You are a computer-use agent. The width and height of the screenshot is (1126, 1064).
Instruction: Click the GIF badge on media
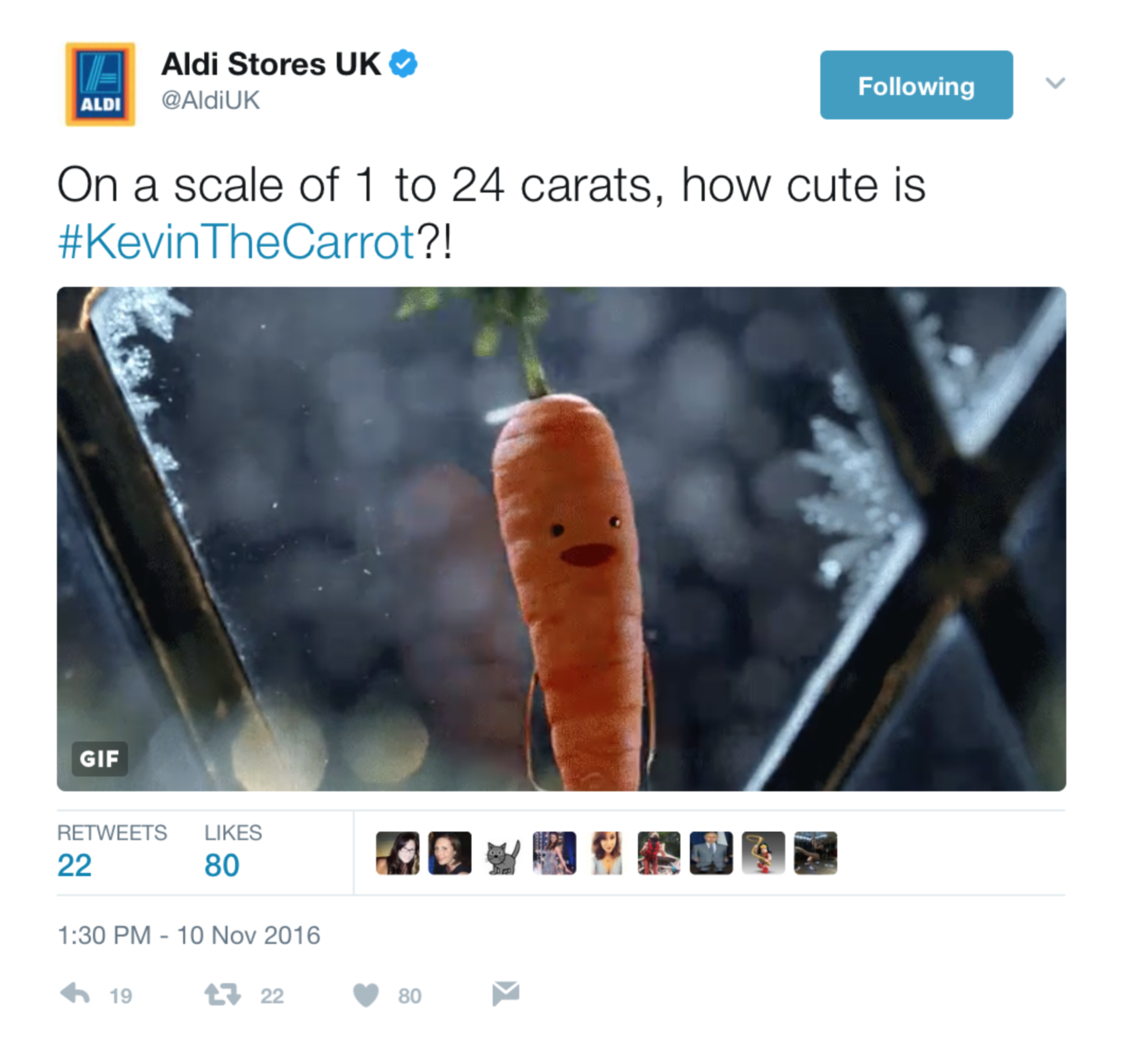(x=99, y=758)
